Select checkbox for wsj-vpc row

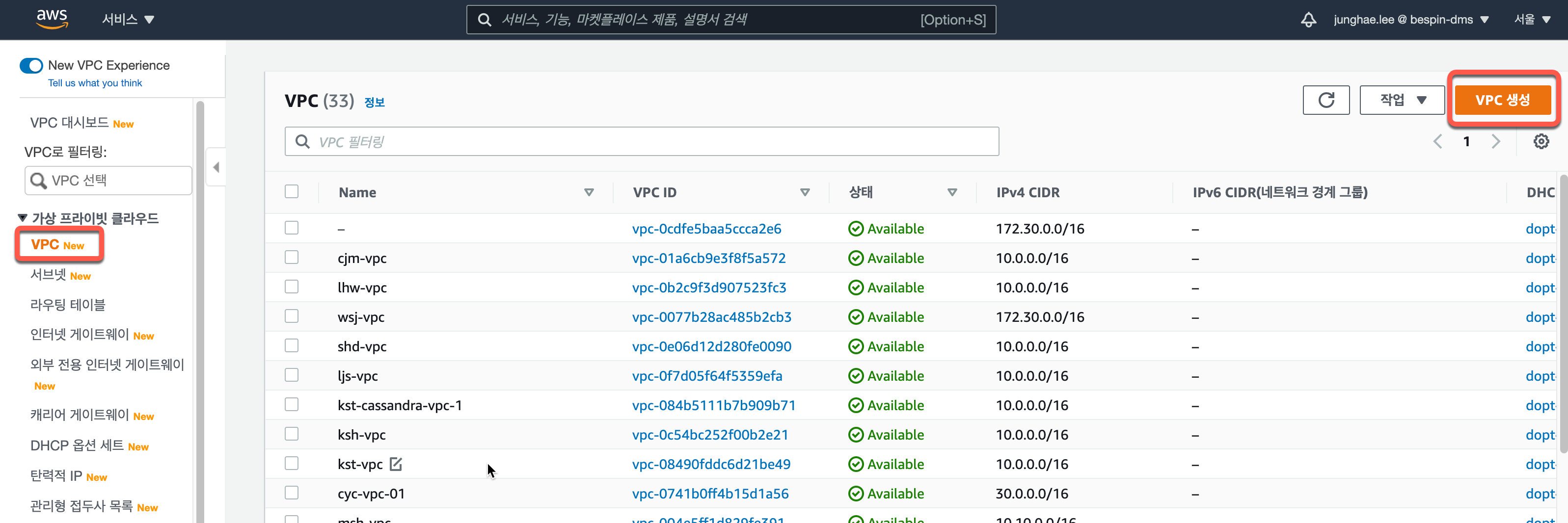292,316
